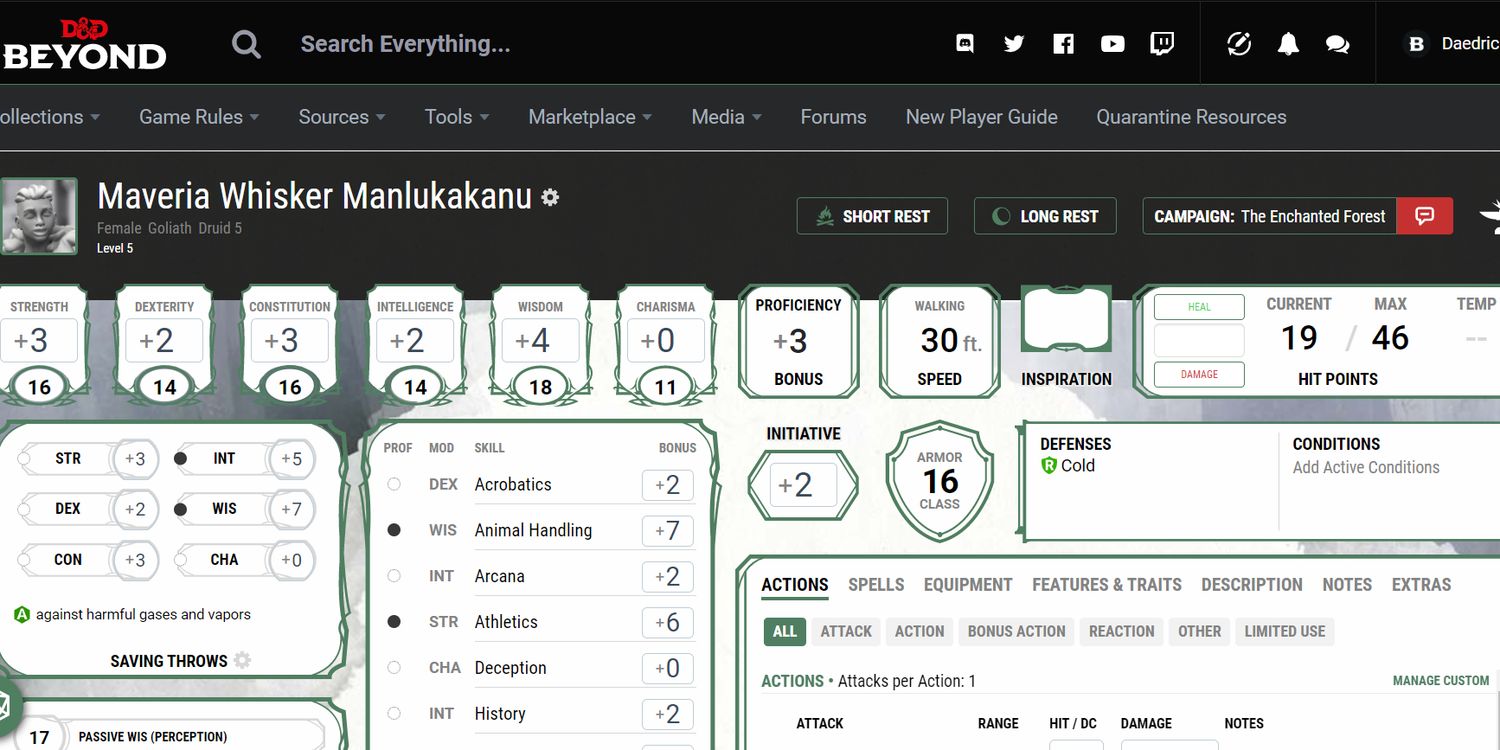Click the red campaign chat icon
The image size is (1500, 750).
[1425, 216]
